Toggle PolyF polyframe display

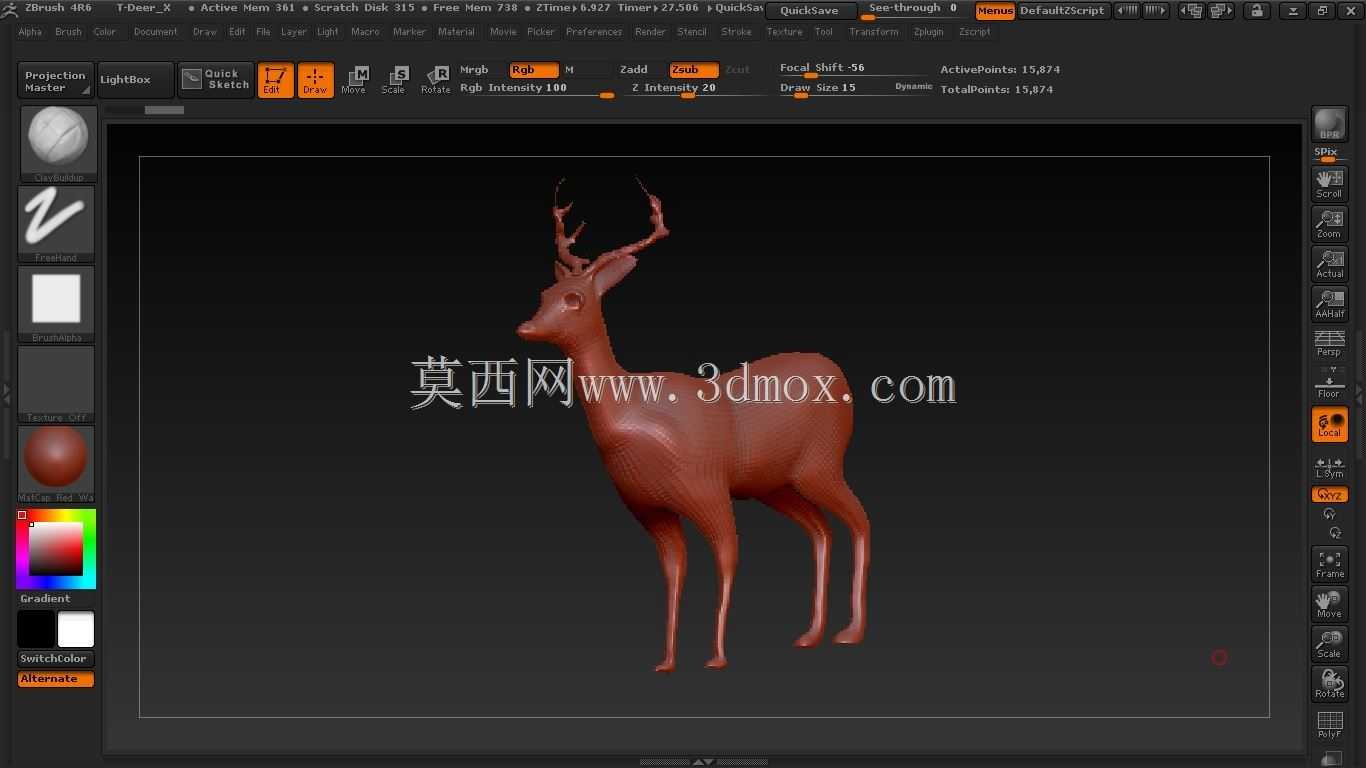(1329, 724)
